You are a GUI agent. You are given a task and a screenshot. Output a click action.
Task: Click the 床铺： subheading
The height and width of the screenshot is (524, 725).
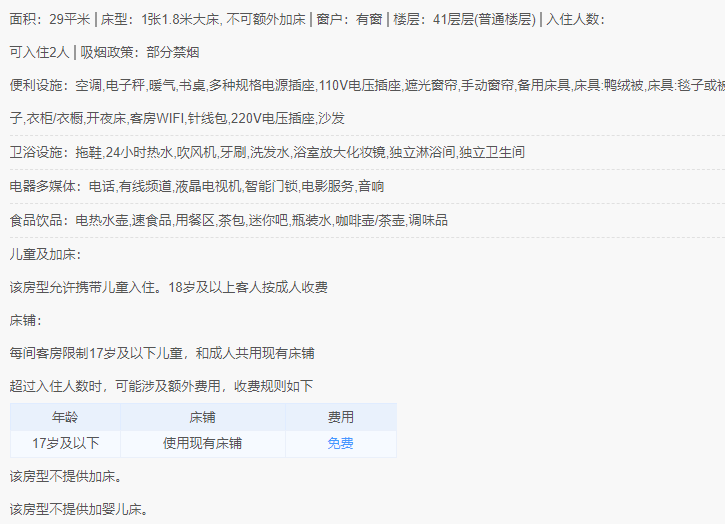pyautogui.click(x=26, y=320)
